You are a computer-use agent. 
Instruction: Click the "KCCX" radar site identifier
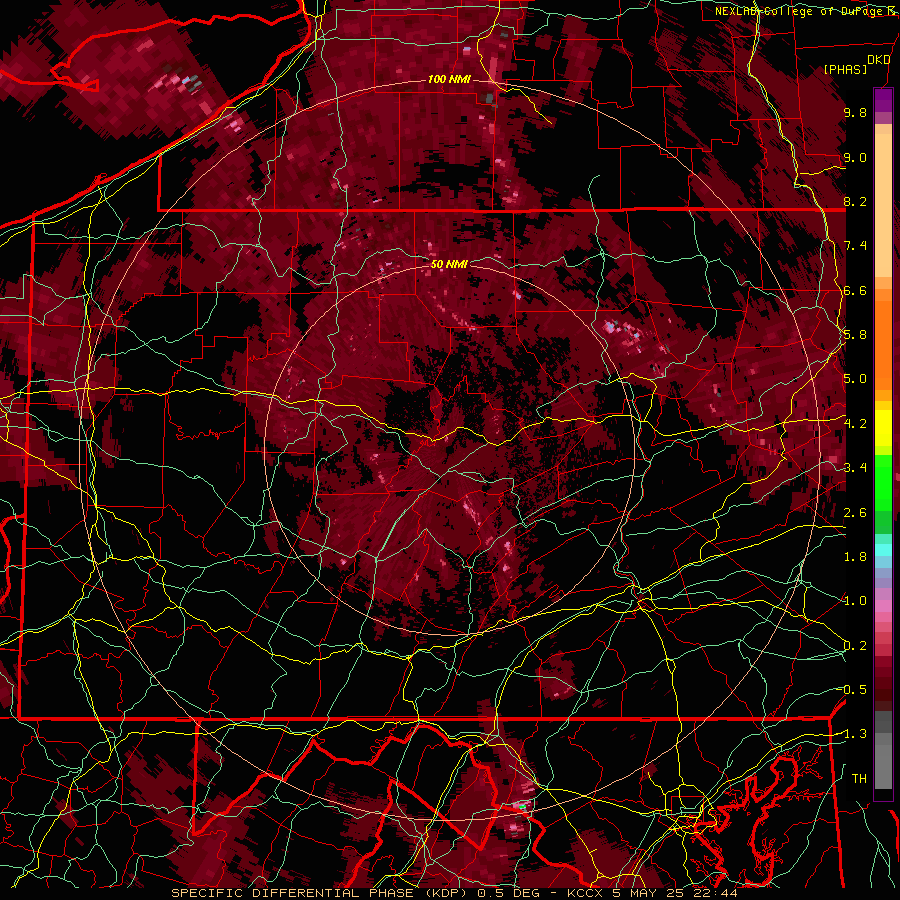click(x=585, y=893)
